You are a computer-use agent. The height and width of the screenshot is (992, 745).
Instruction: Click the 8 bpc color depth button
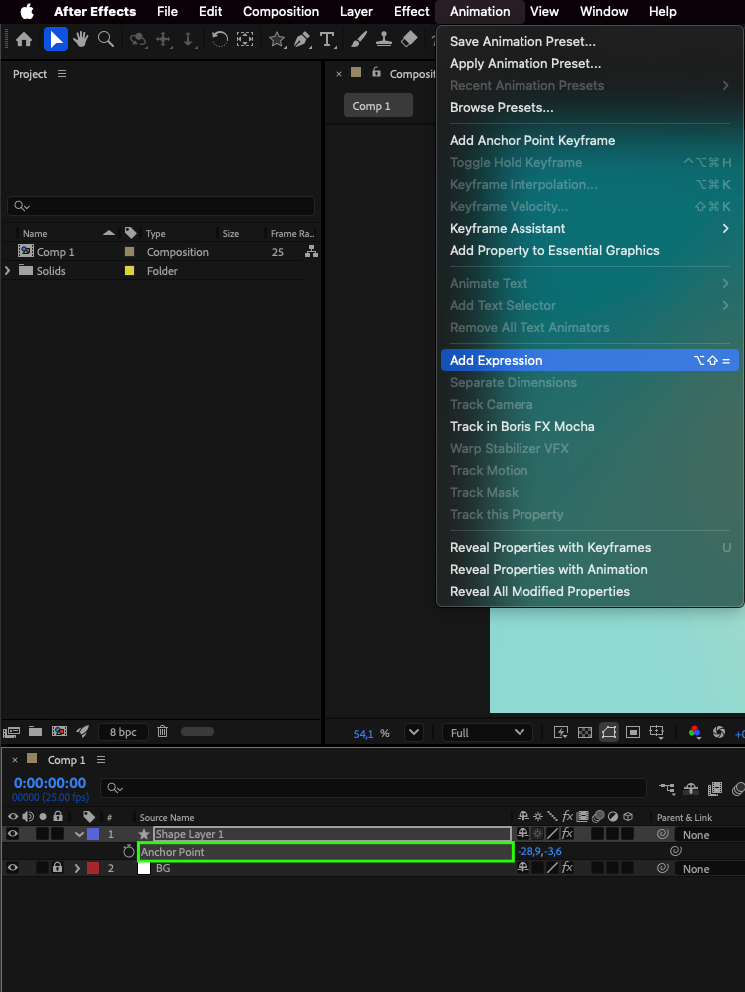tap(123, 732)
